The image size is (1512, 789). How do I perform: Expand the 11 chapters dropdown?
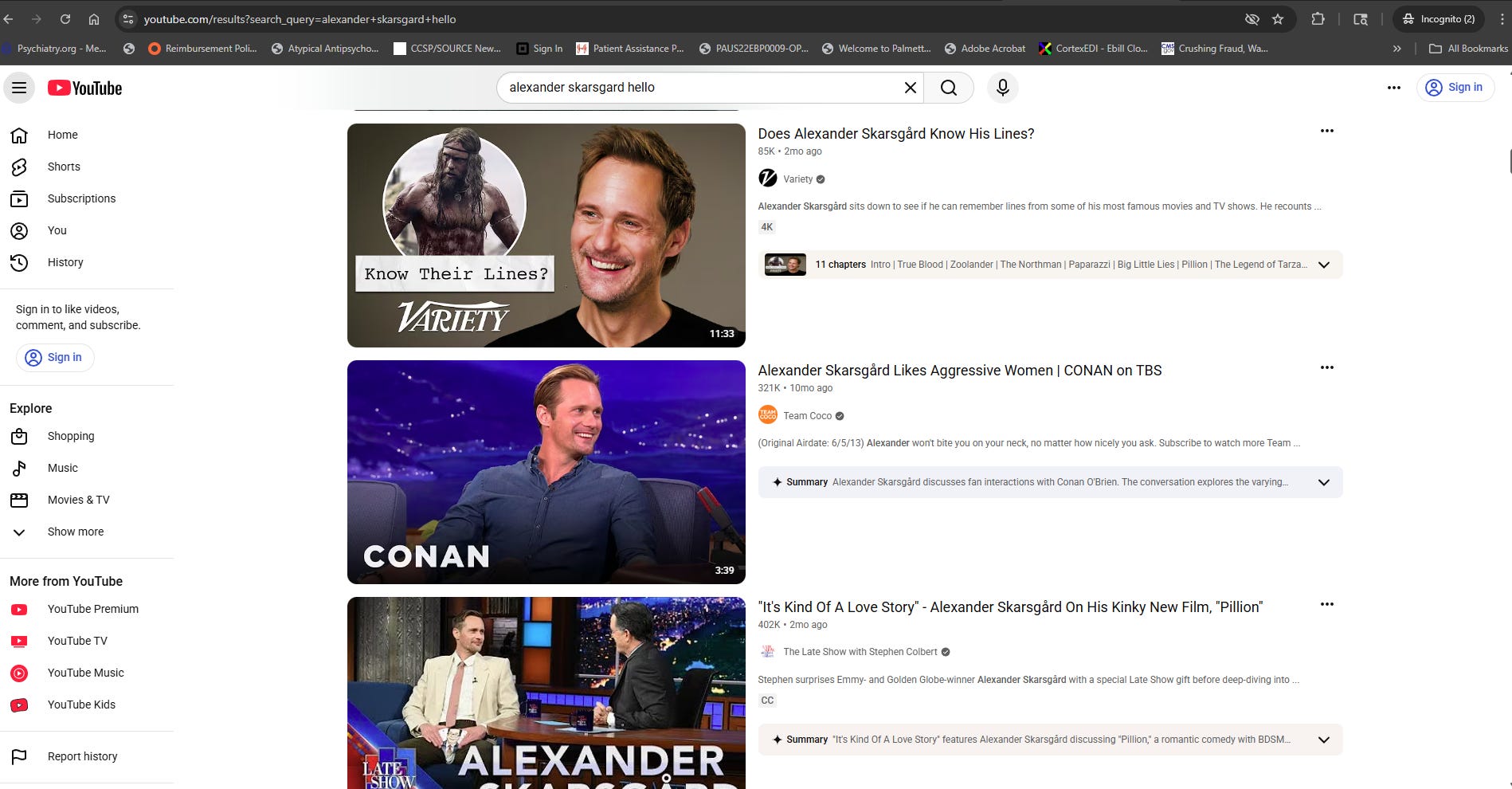pyautogui.click(x=1323, y=265)
